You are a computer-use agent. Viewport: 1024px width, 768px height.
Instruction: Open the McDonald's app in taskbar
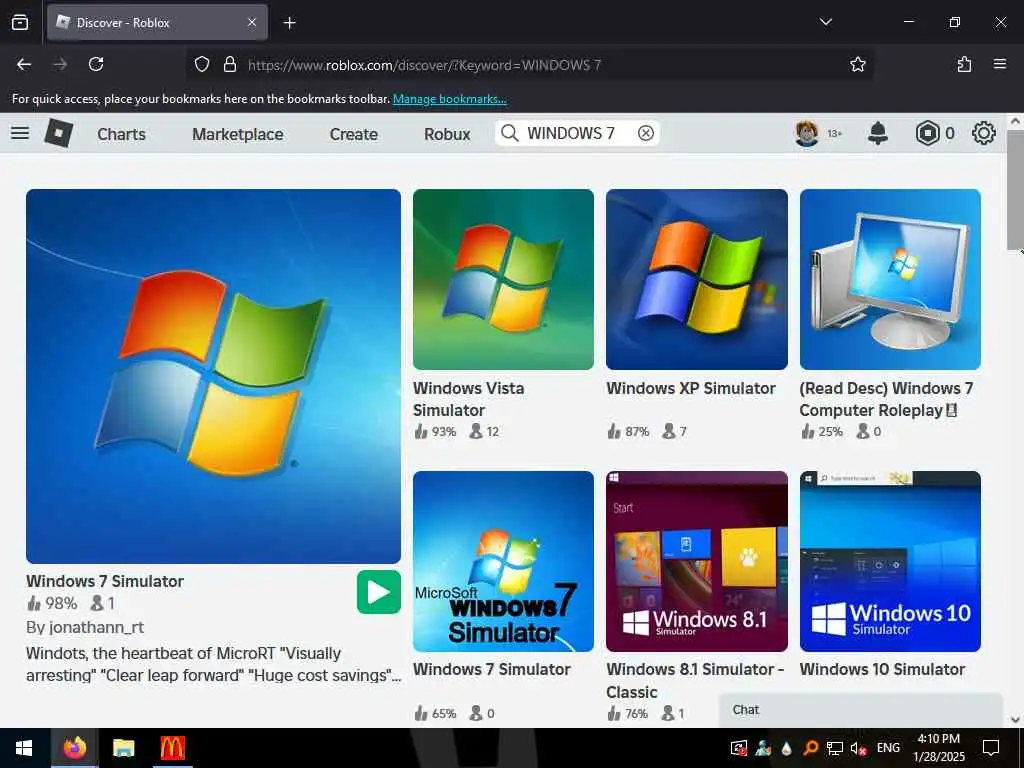172,748
